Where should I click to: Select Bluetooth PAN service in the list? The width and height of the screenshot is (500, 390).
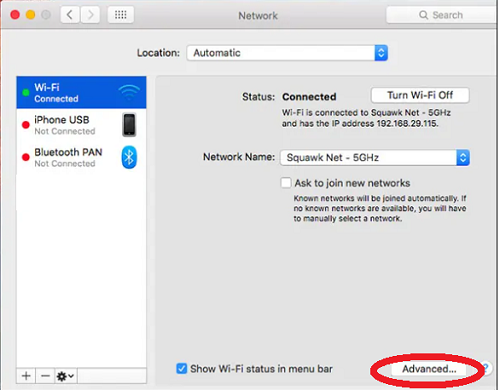(x=81, y=157)
